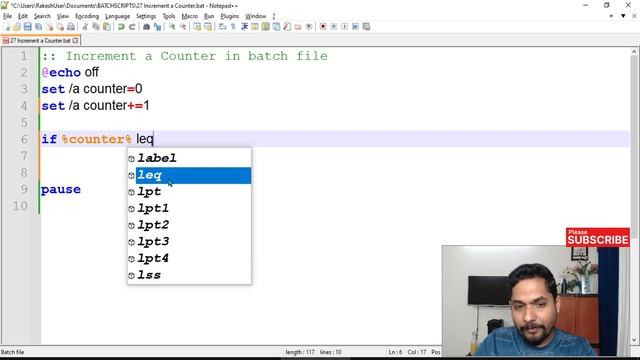Open the document list dropdown arrow
The height and width of the screenshot is (360, 640).
click(623, 16)
